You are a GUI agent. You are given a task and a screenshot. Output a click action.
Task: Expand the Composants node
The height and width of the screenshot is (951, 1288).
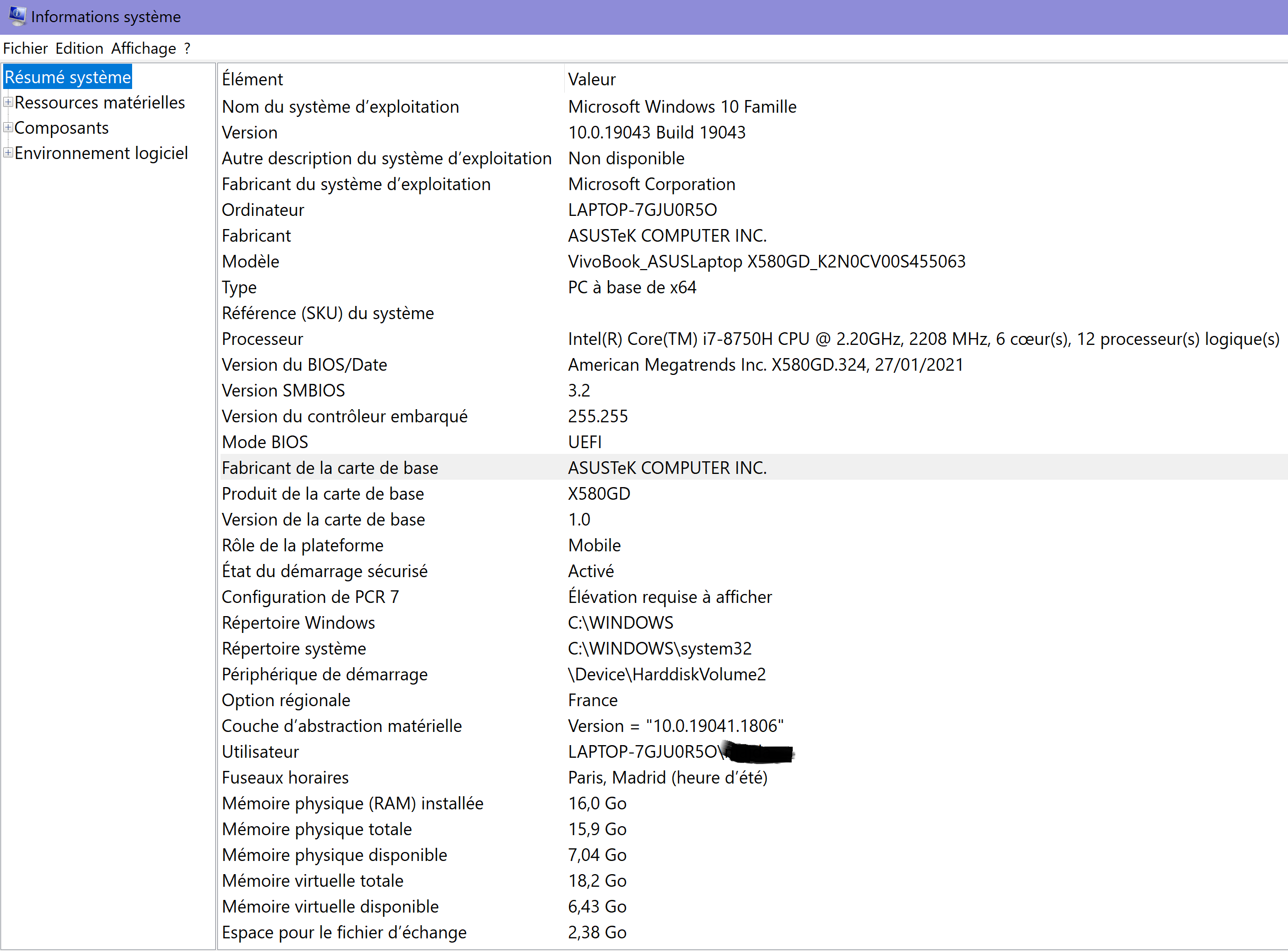(x=8, y=127)
